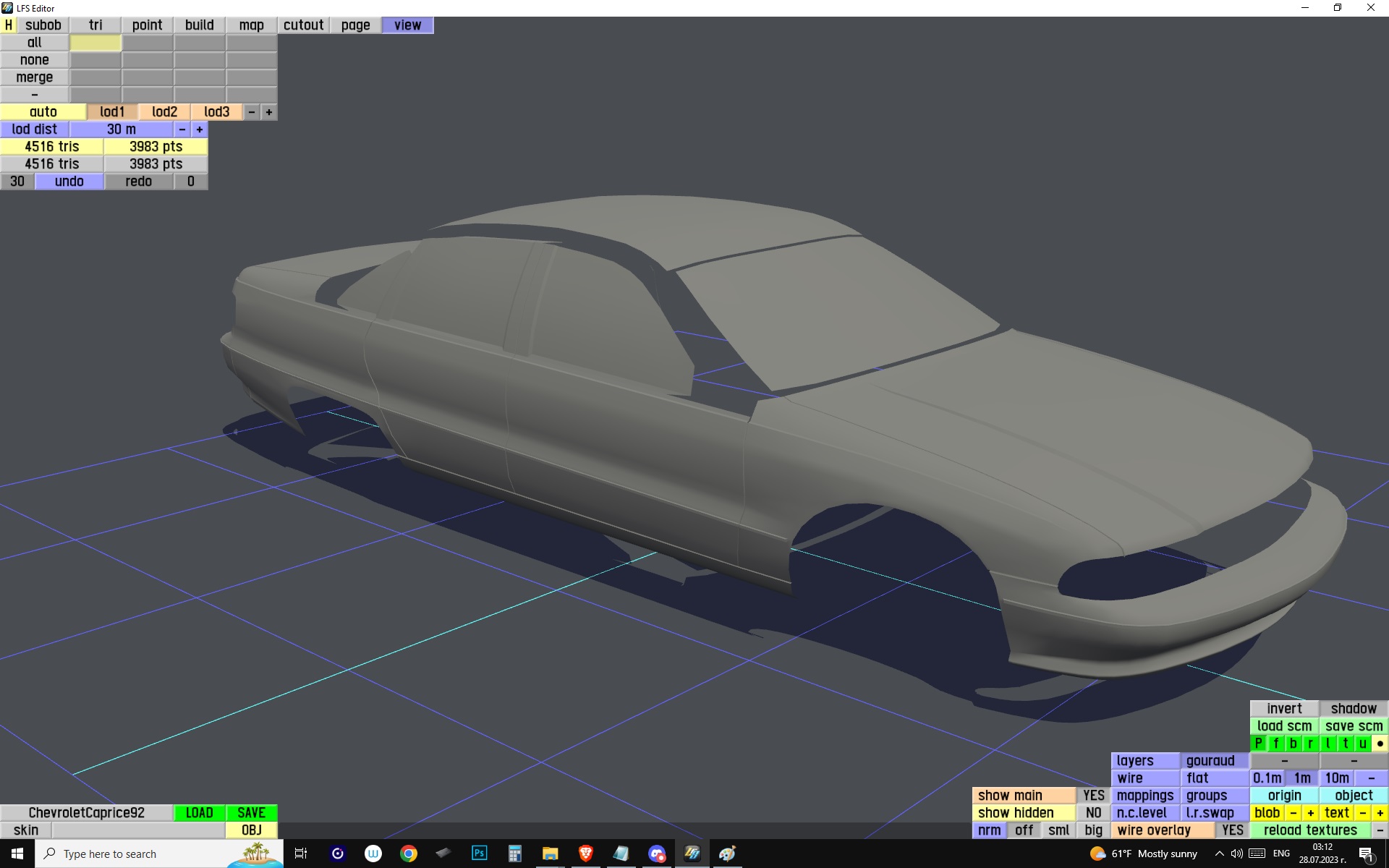Select gouraud shading mode
Screen dimensions: 1389x868
click(x=1210, y=760)
